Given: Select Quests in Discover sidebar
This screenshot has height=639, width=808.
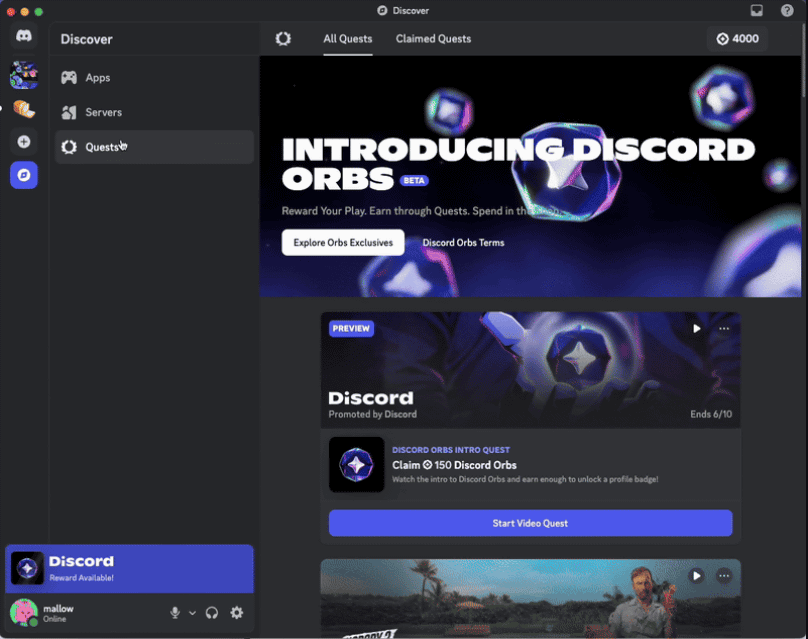Looking at the screenshot, I should pyautogui.click(x=155, y=147).
